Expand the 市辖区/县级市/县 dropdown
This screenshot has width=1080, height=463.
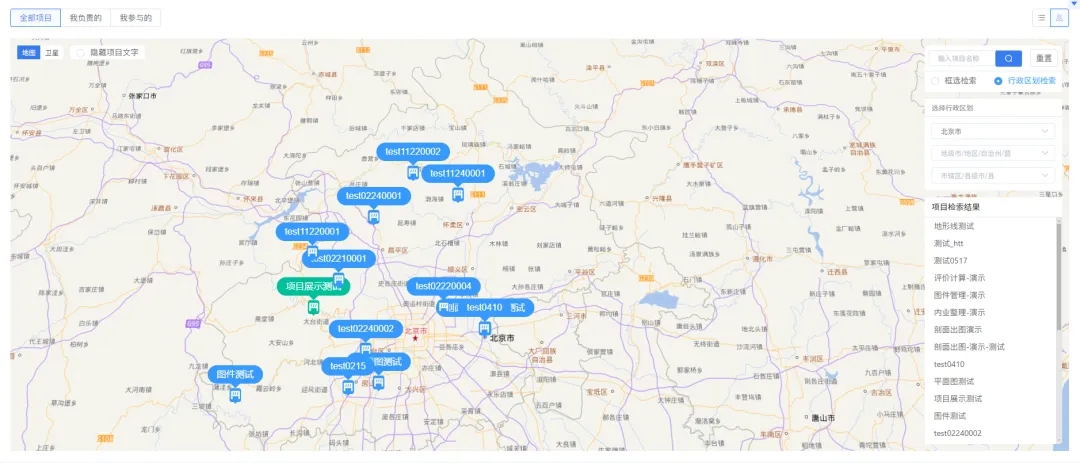[991, 175]
